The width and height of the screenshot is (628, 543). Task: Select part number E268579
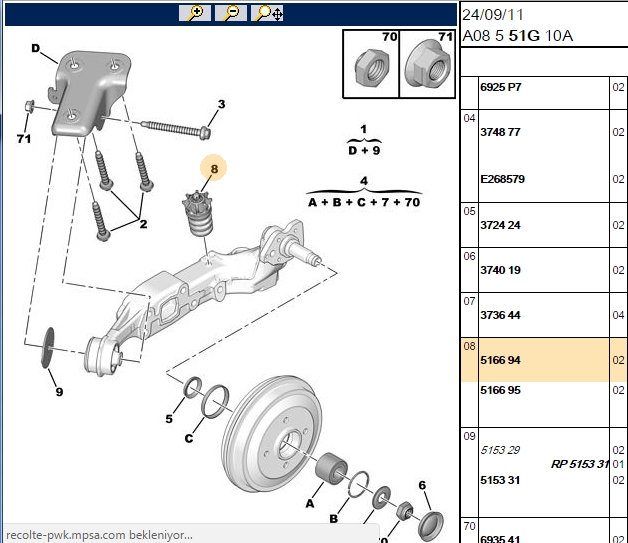click(x=503, y=179)
